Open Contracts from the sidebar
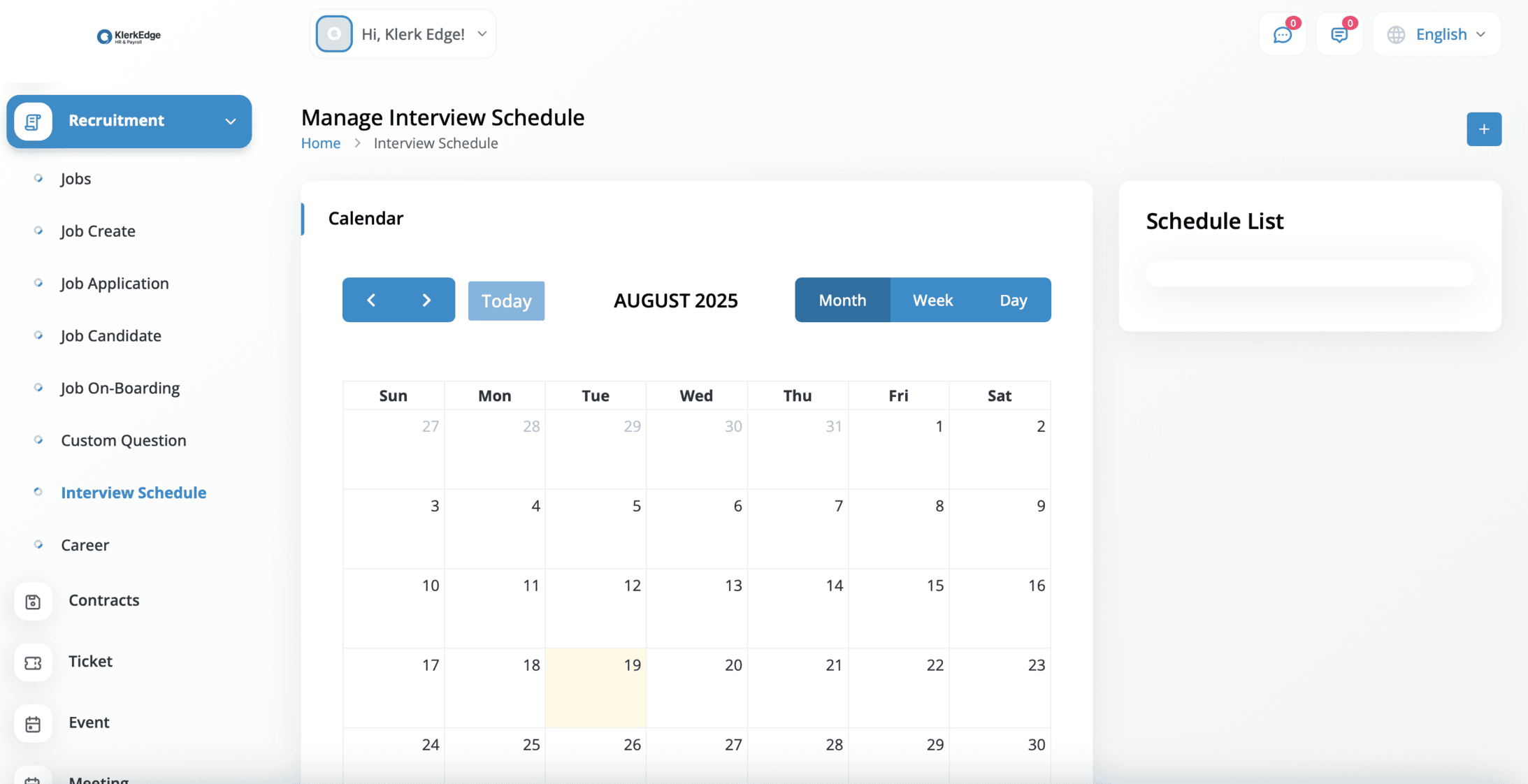Viewport: 1528px width, 784px height. pos(103,600)
